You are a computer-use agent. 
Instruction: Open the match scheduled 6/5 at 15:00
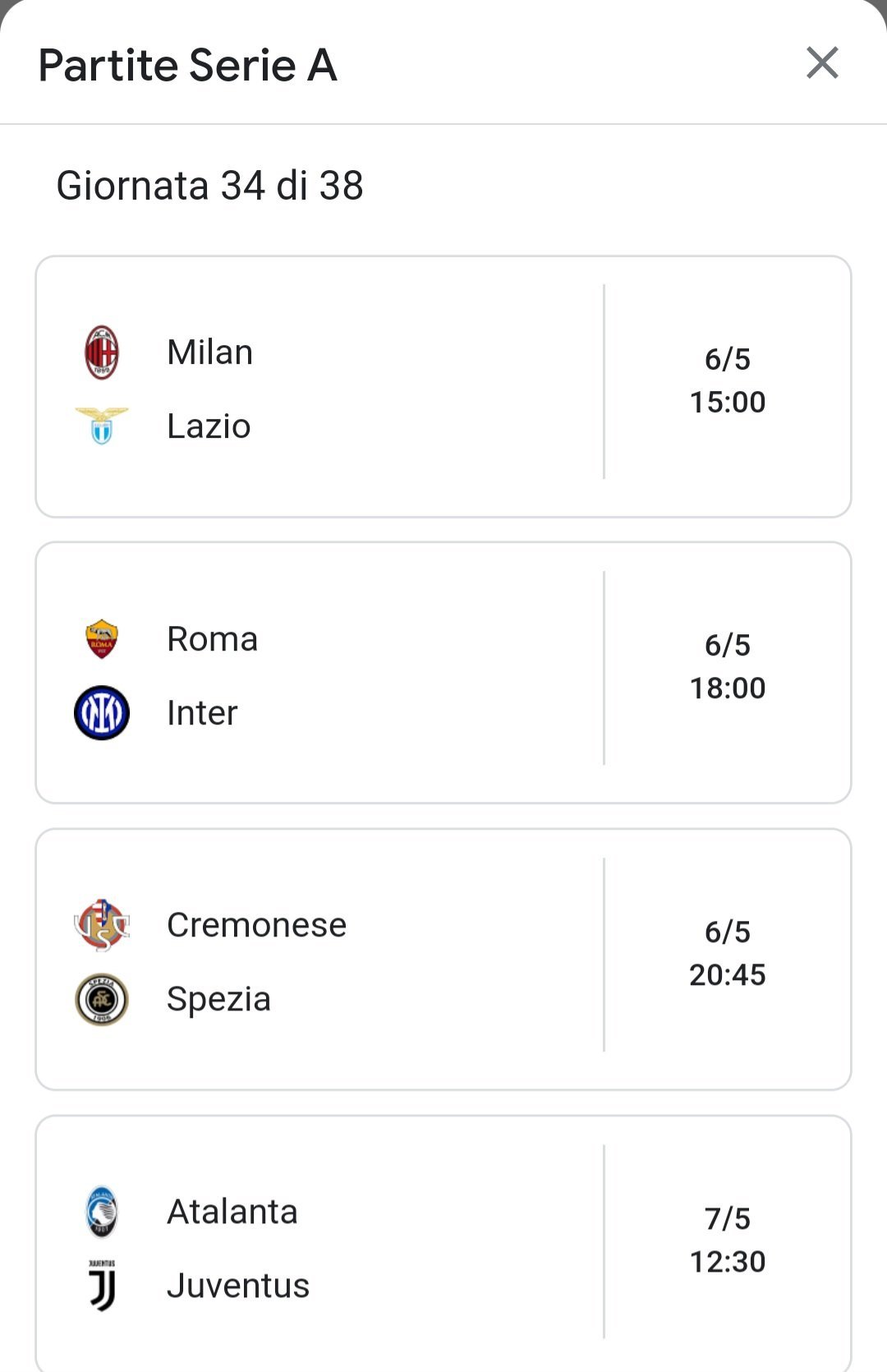tap(728, 381)
